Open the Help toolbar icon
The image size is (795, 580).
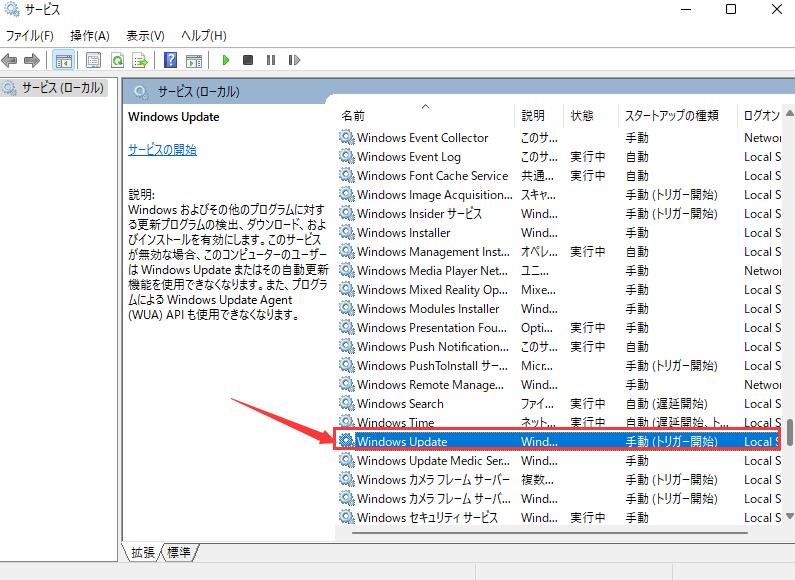pos(170,60)
